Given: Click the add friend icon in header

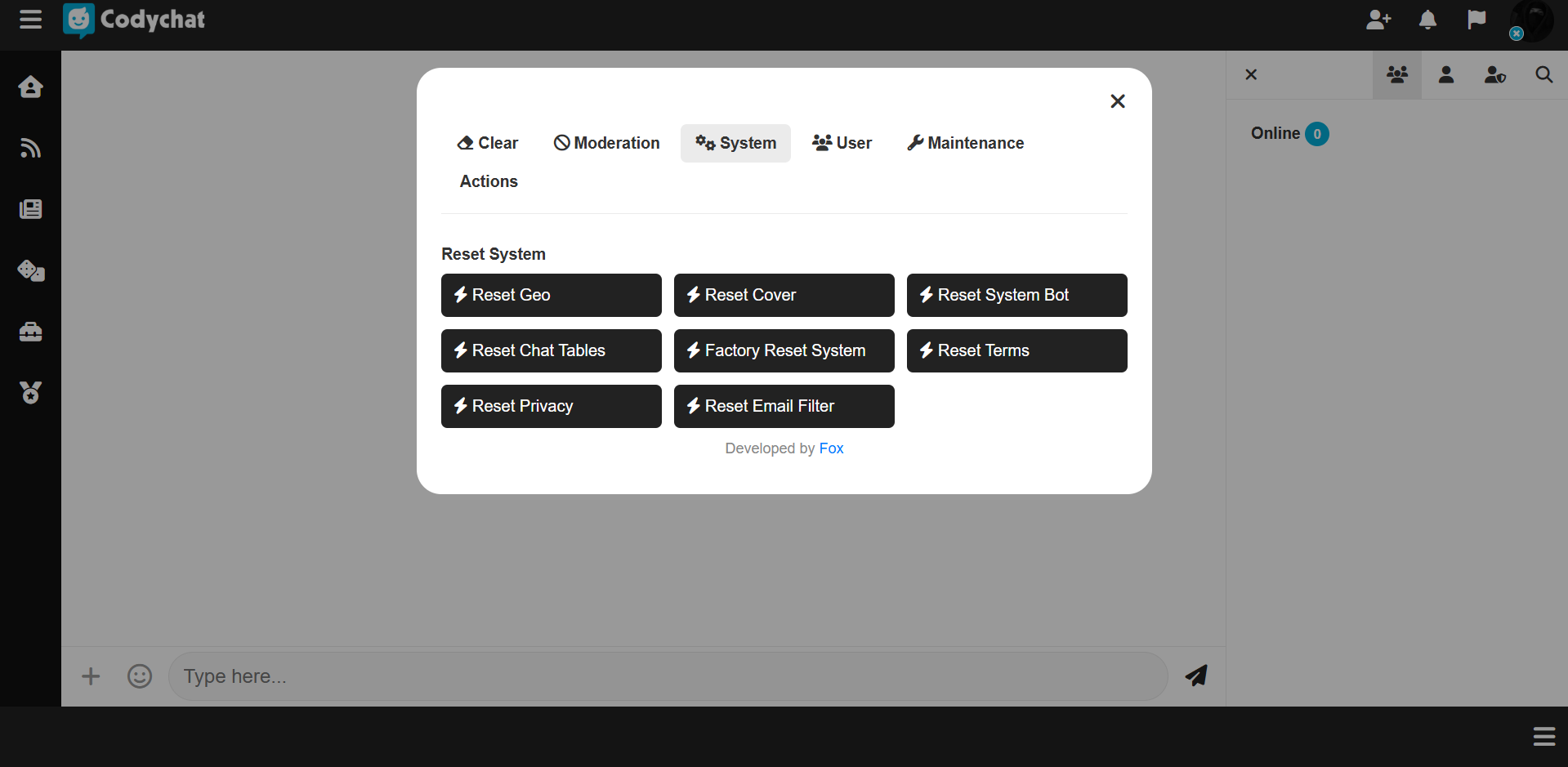Looking at the screenshot, I should (x=1378, y=20).
